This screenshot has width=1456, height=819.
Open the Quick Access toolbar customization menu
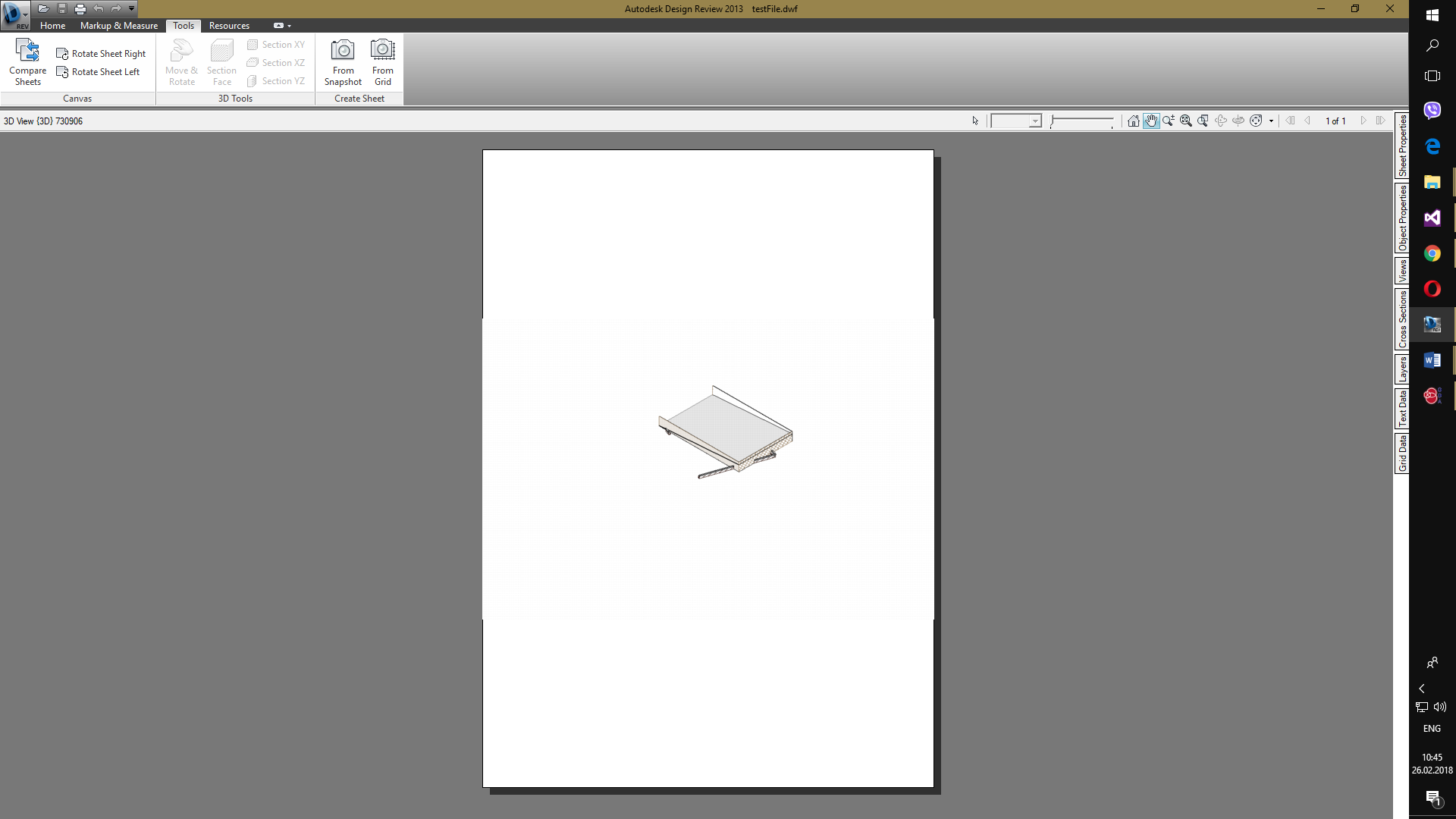(130, 8)
